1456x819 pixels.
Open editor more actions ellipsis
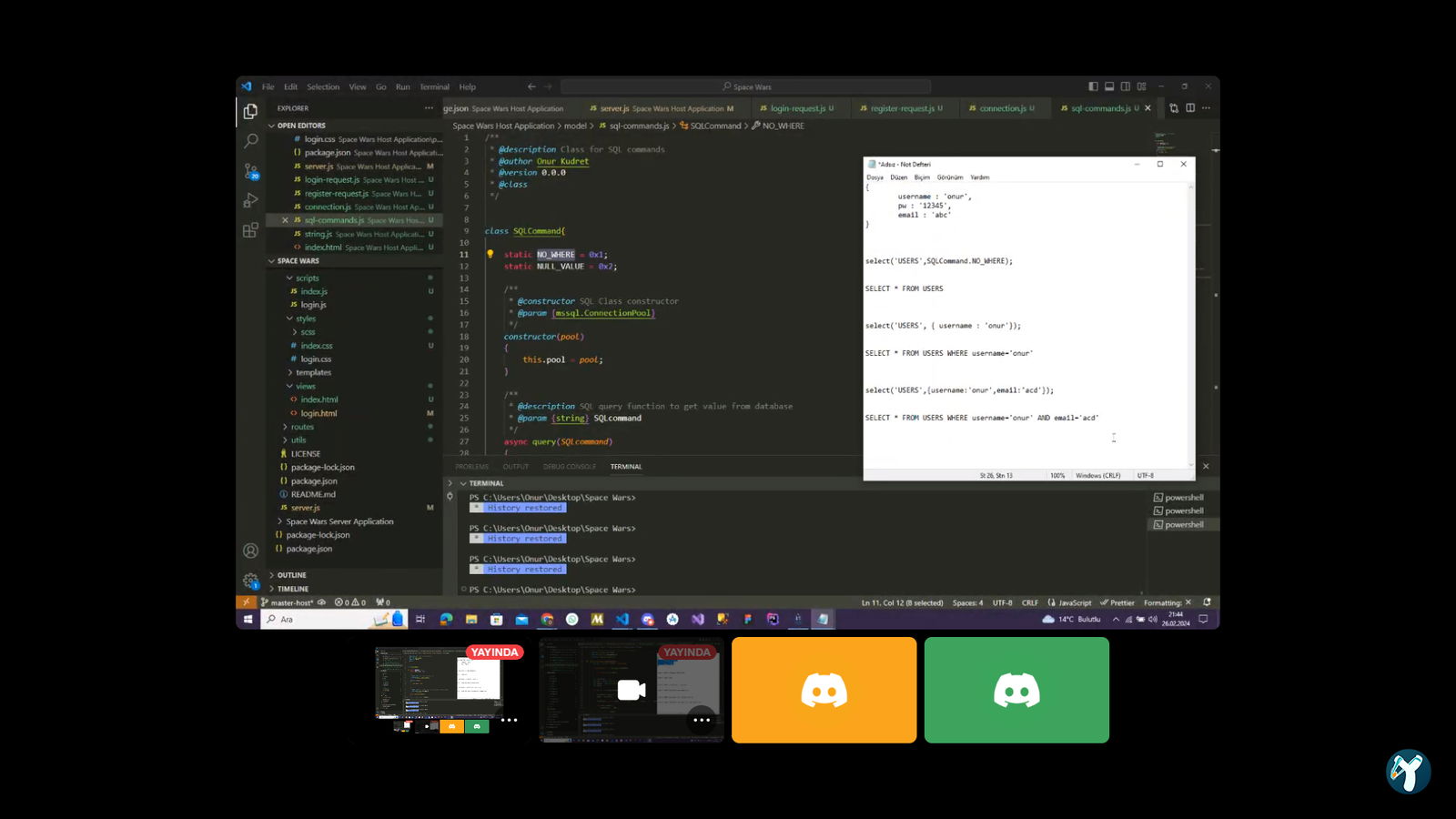[x=1207, y=108]
